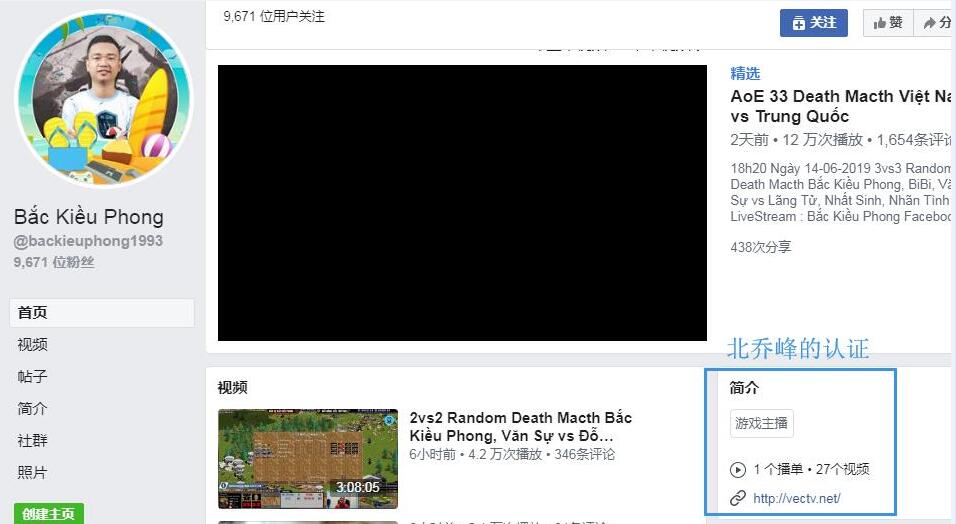This screenshot has width=956, height=524.
Task: Open the 视频 videos tab in sidebar
Action: tap(32, 344)
